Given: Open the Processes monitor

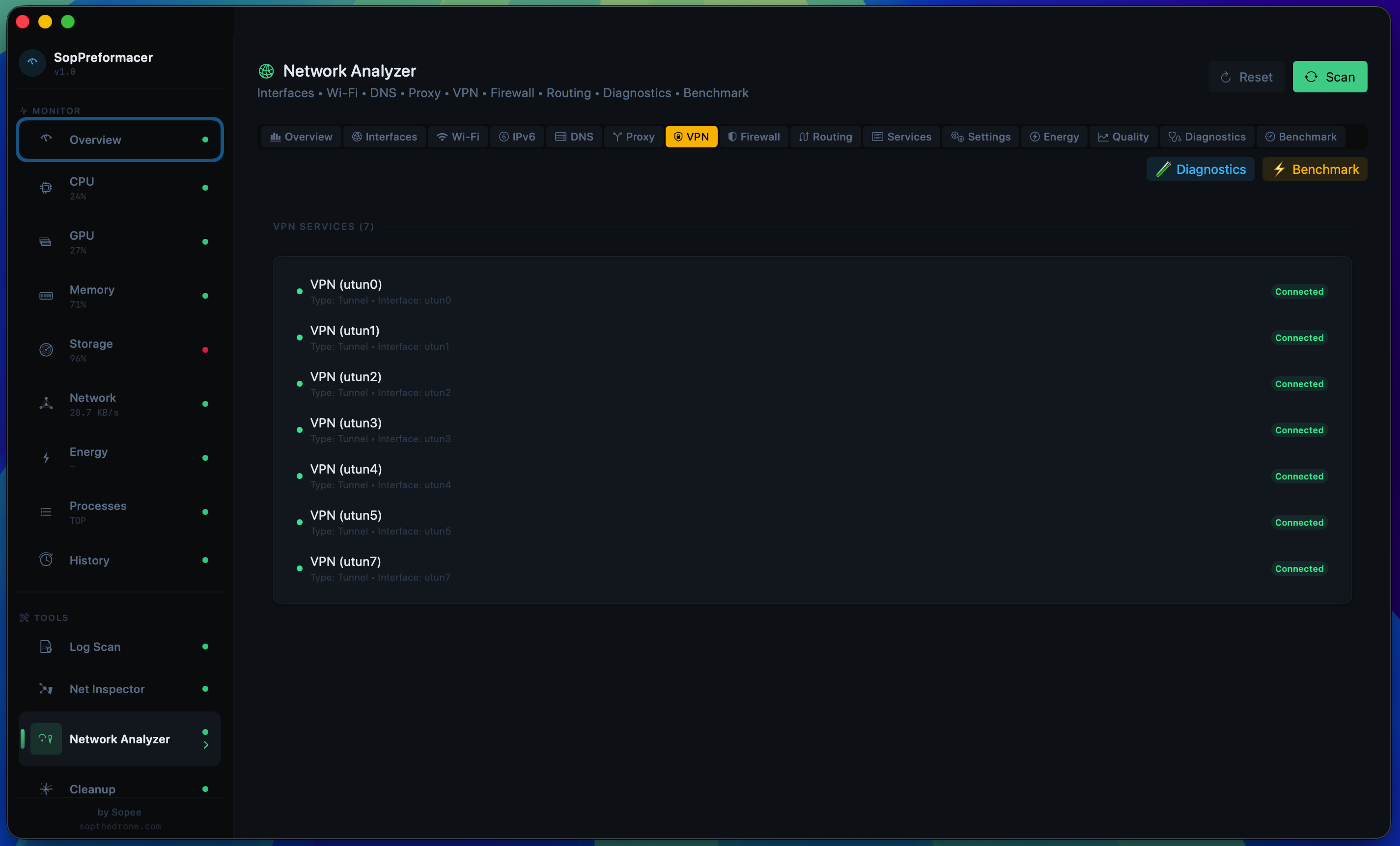Looking at the screenshot, I should pos(119,511).
